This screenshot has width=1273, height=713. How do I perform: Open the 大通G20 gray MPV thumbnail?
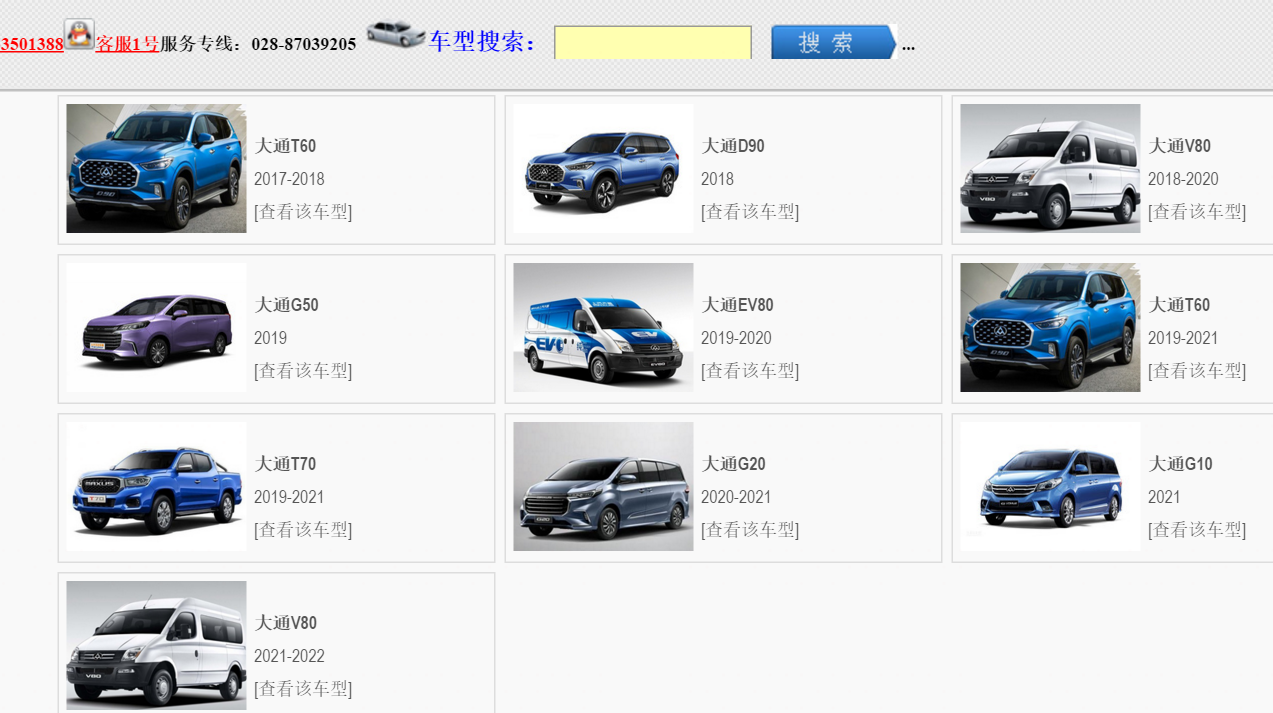[x=603, y=486]
